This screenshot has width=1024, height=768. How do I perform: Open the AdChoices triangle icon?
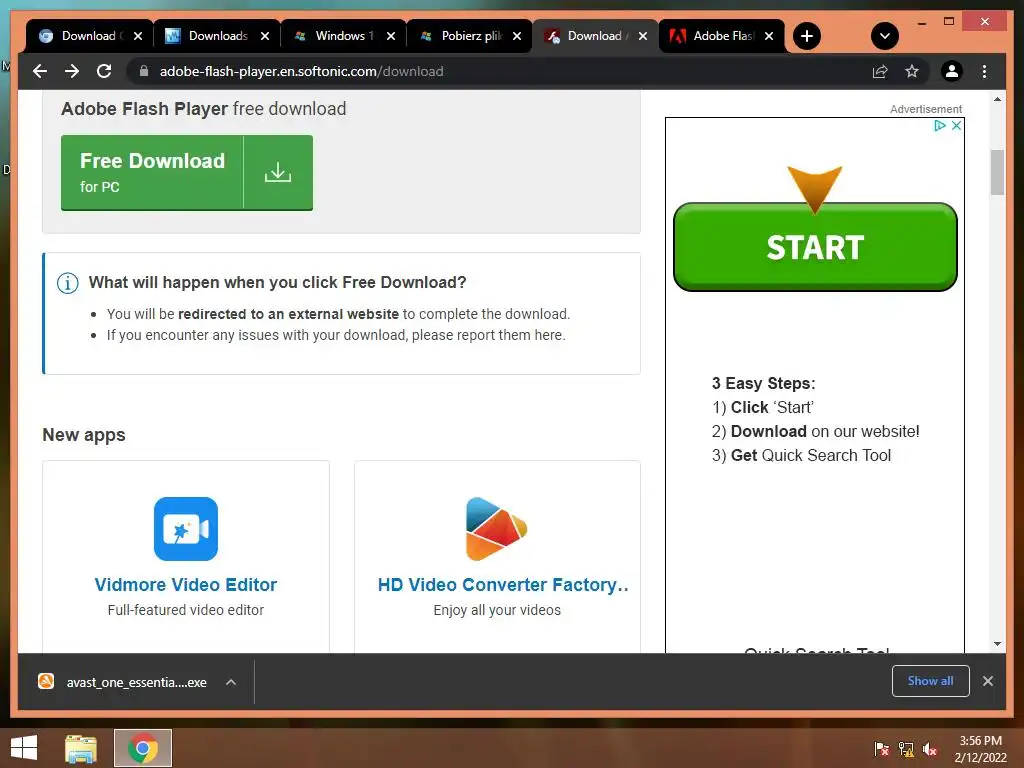940,125
